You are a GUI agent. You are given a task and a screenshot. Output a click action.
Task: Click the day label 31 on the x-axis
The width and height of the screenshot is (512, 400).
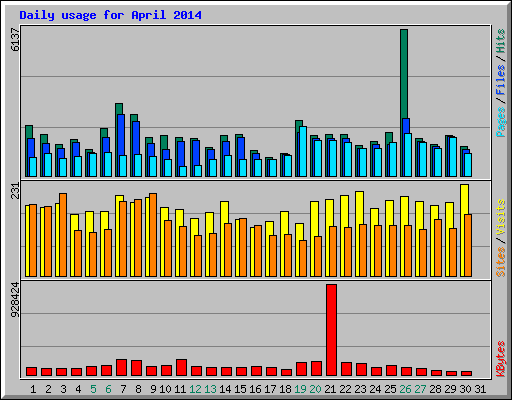click(480, 389)
